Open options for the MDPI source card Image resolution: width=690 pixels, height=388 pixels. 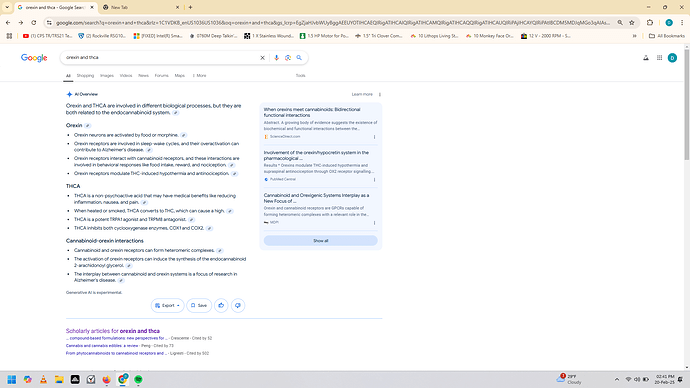click(x=374, y=223)
